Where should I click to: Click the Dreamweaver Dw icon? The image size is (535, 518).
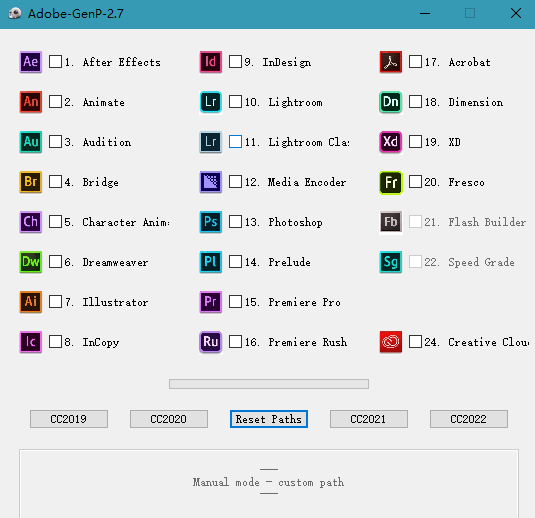click(x=31, y=262)
